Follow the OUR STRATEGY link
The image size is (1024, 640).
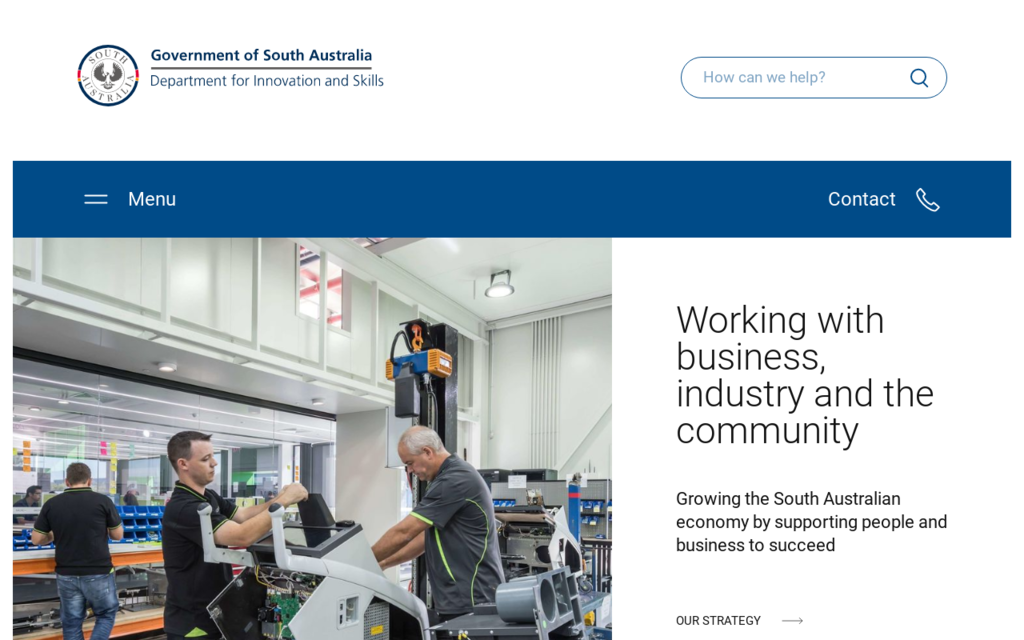click(719, 620)
